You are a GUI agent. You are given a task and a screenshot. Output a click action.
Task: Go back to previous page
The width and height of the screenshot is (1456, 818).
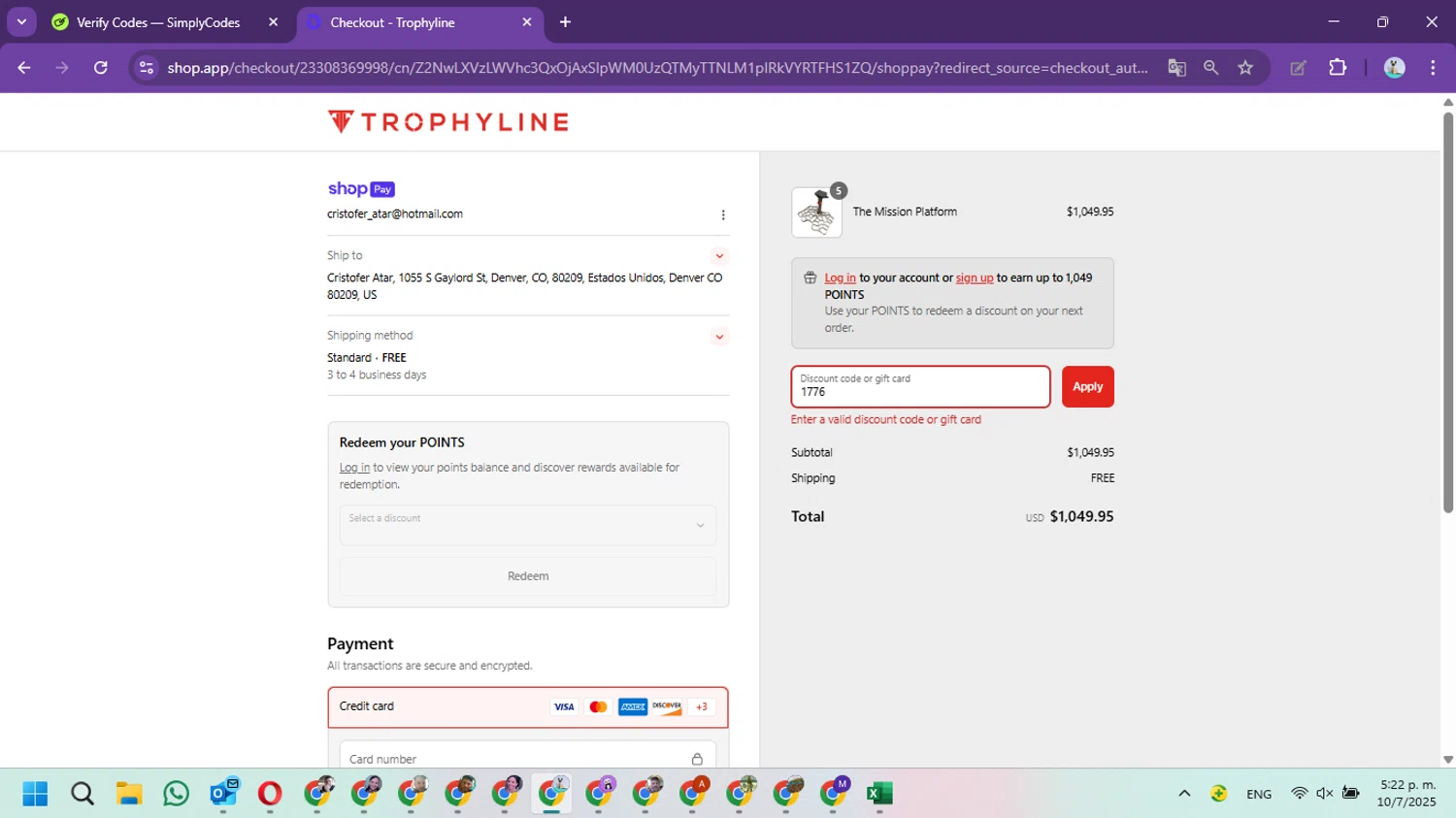click(24, 68)
